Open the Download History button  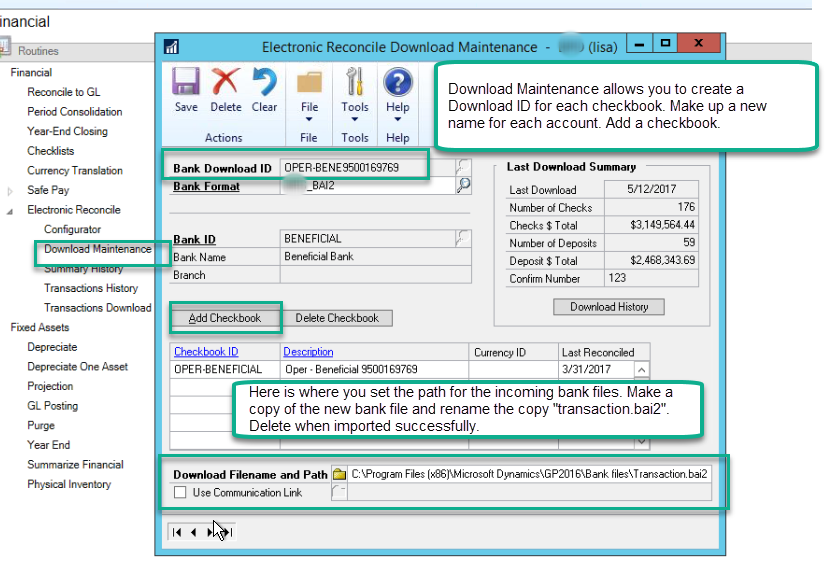pyautogui.click(x=609, y=307)
